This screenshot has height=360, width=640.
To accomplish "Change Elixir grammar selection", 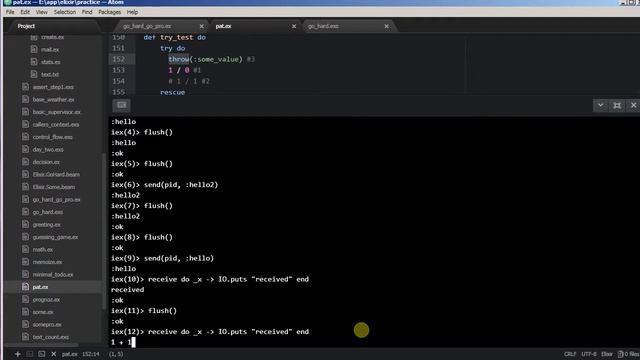I will pyautogui.click(x=607, y=354).
